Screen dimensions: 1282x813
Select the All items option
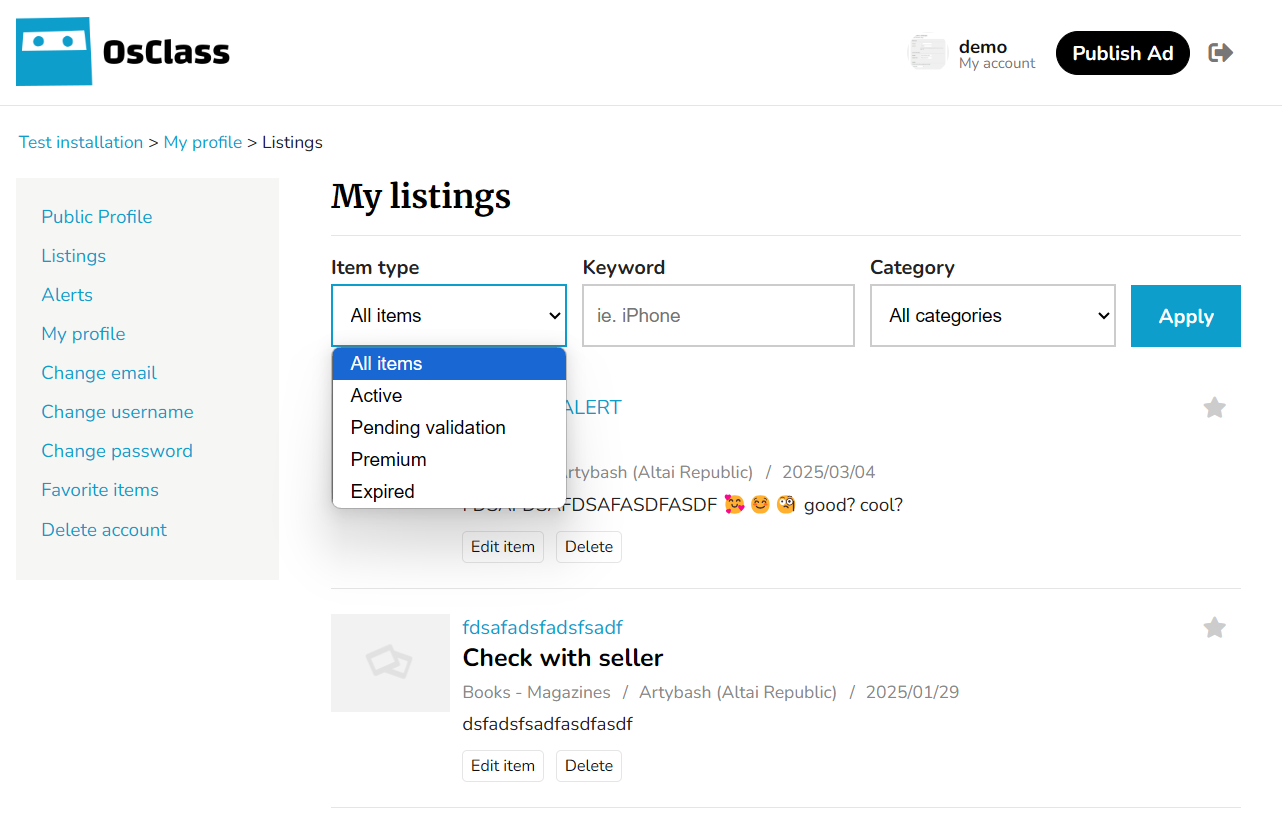click(x=449, y=364)
